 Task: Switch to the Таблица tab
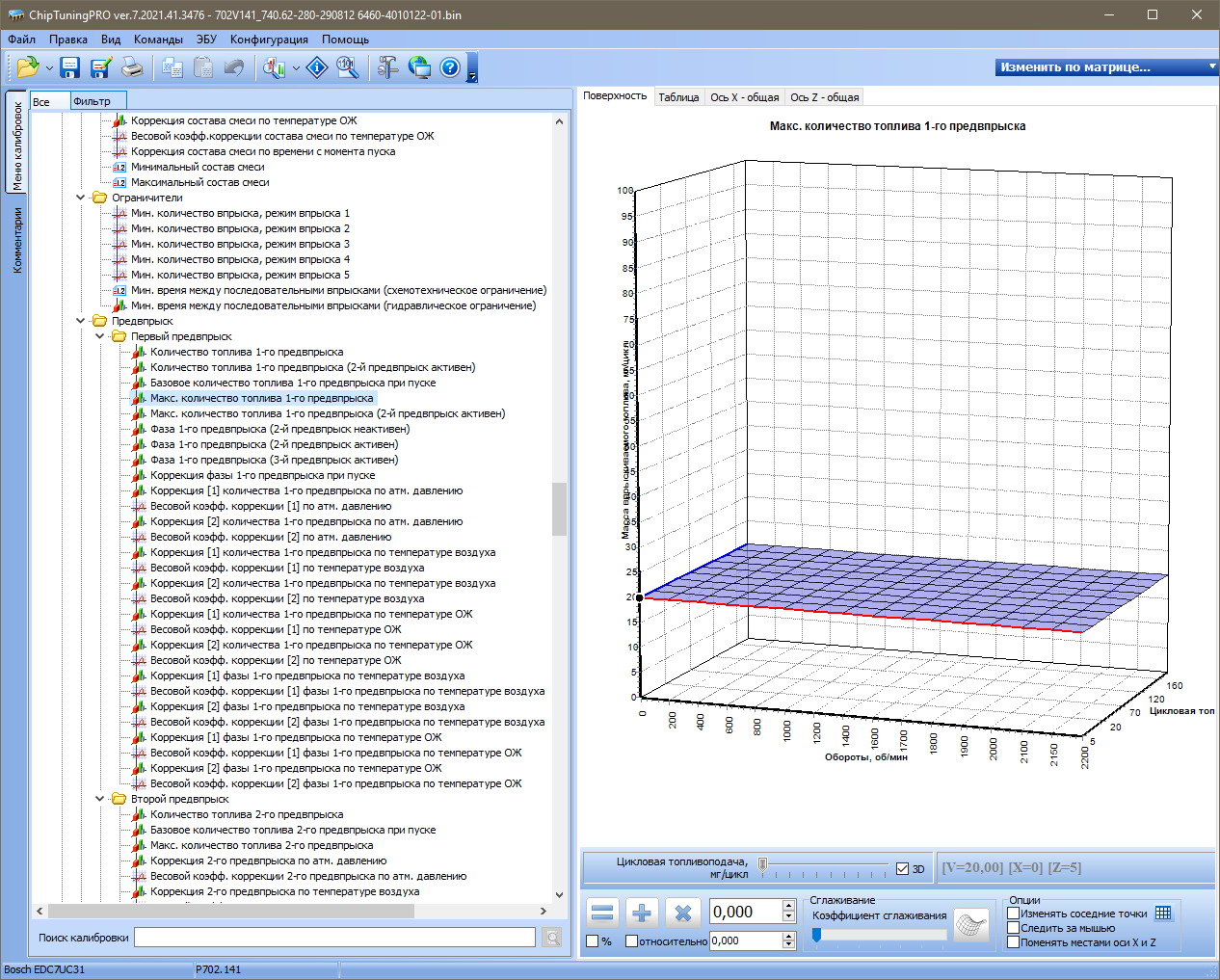678,97
